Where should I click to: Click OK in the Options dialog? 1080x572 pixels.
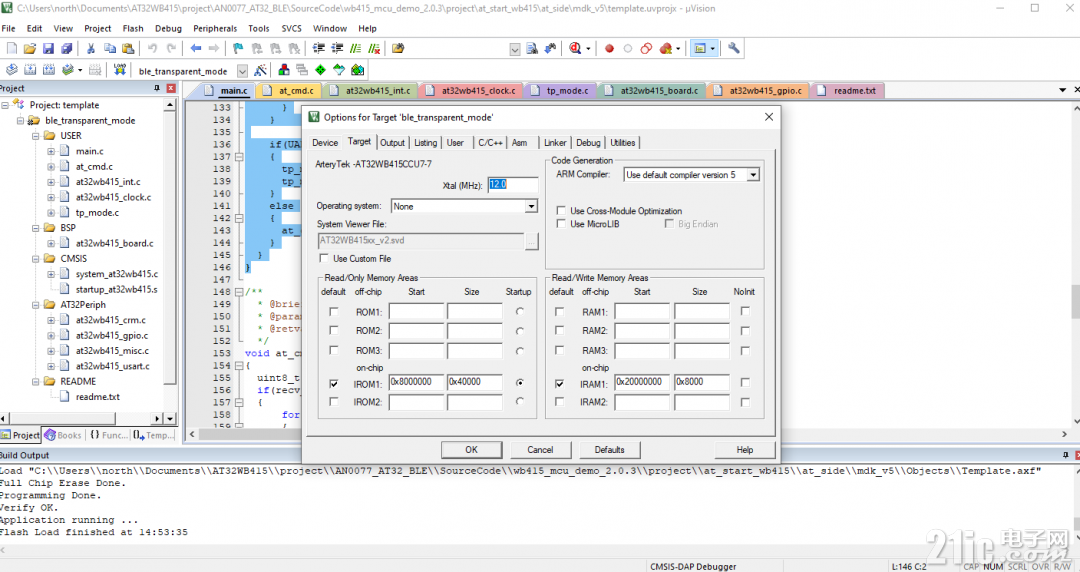click(x=472, y=450)
